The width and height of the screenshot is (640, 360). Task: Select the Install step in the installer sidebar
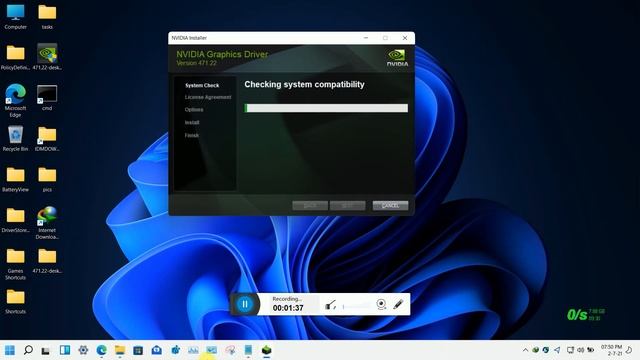[x=192, y=122]
